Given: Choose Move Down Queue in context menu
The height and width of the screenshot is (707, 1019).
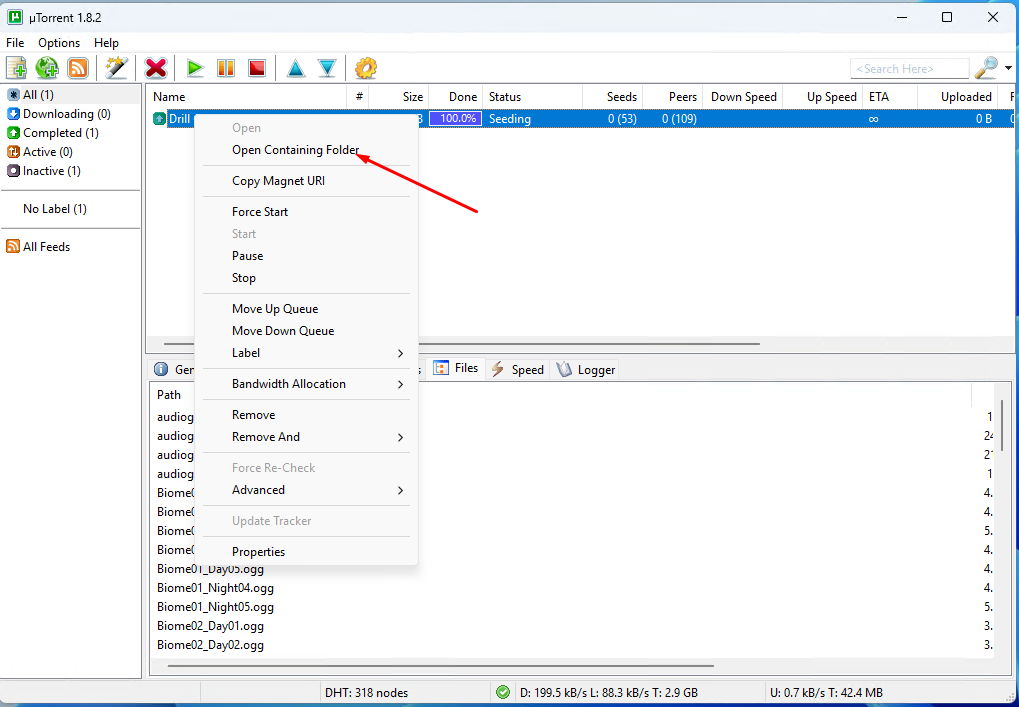Looking at the screenshot, I should pyautogui.click(x=306, y=331).
